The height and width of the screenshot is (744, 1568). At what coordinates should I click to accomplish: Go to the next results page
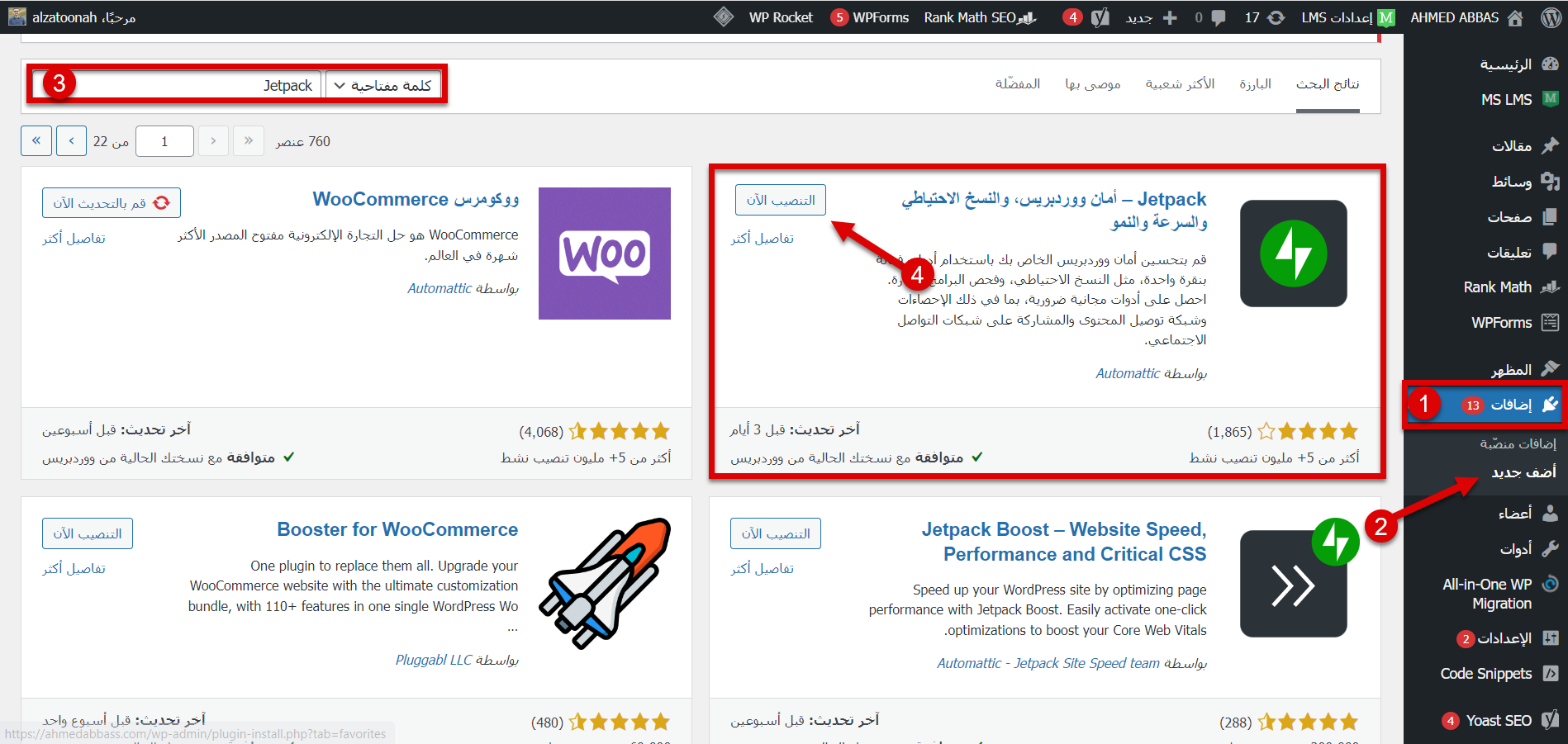tap(71, 141)
